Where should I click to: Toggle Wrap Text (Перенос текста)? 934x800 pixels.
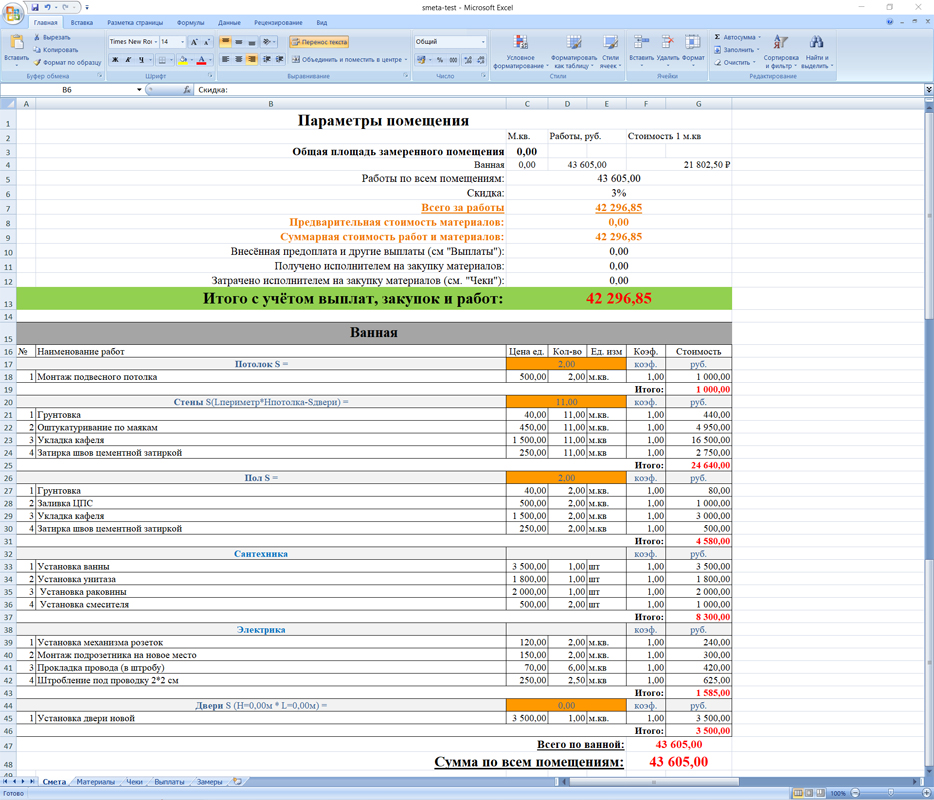pyautogui.click(x=319, y=42)
